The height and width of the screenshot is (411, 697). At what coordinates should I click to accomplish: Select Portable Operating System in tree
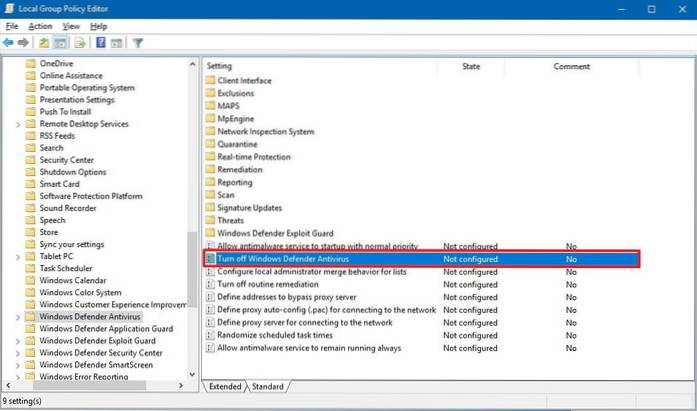point(87,88)
